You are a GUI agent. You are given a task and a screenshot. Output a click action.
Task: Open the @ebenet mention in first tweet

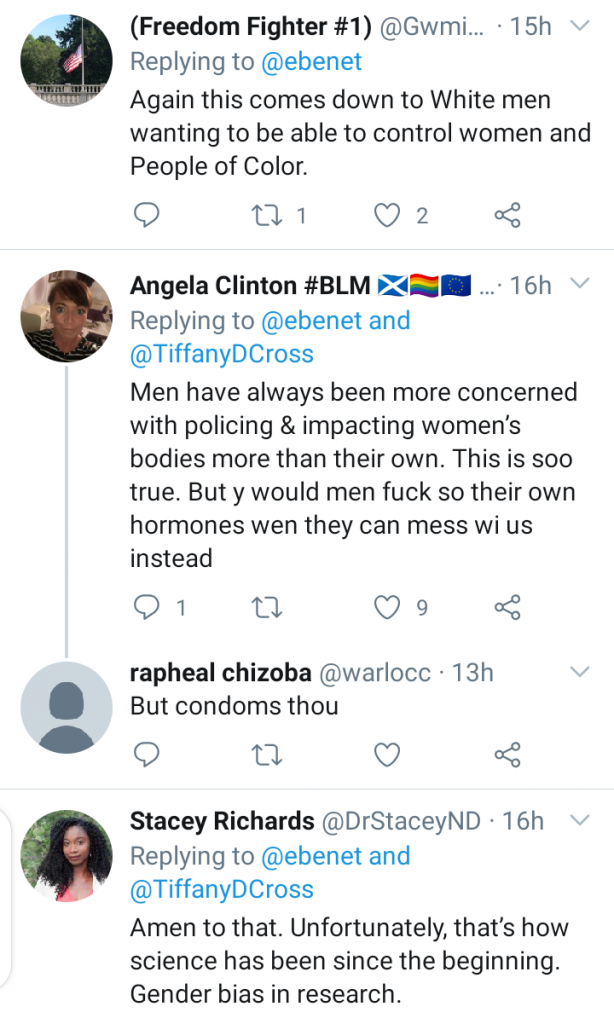(310, 62)
